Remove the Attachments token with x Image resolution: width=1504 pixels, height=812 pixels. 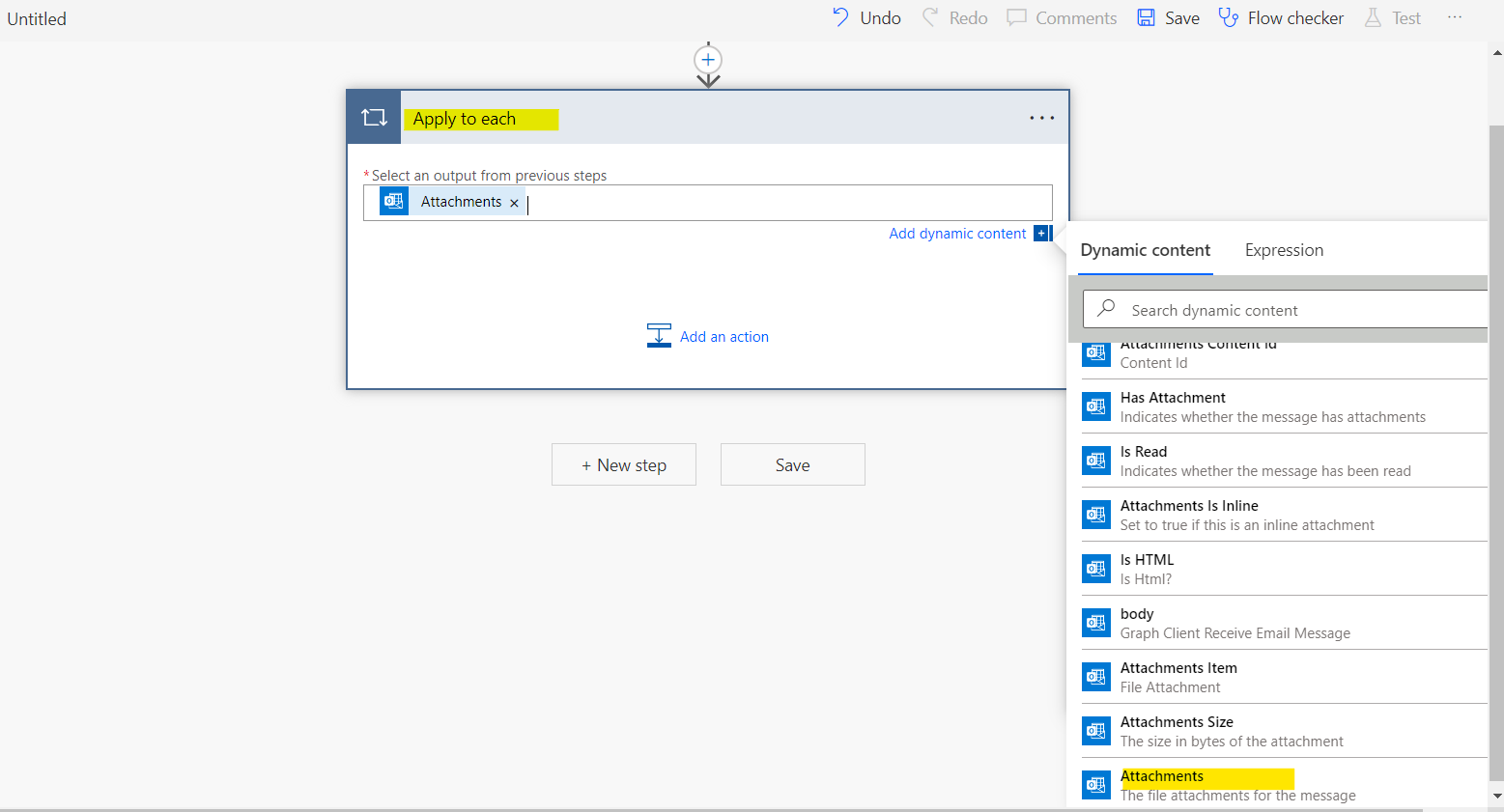[514, 203]
